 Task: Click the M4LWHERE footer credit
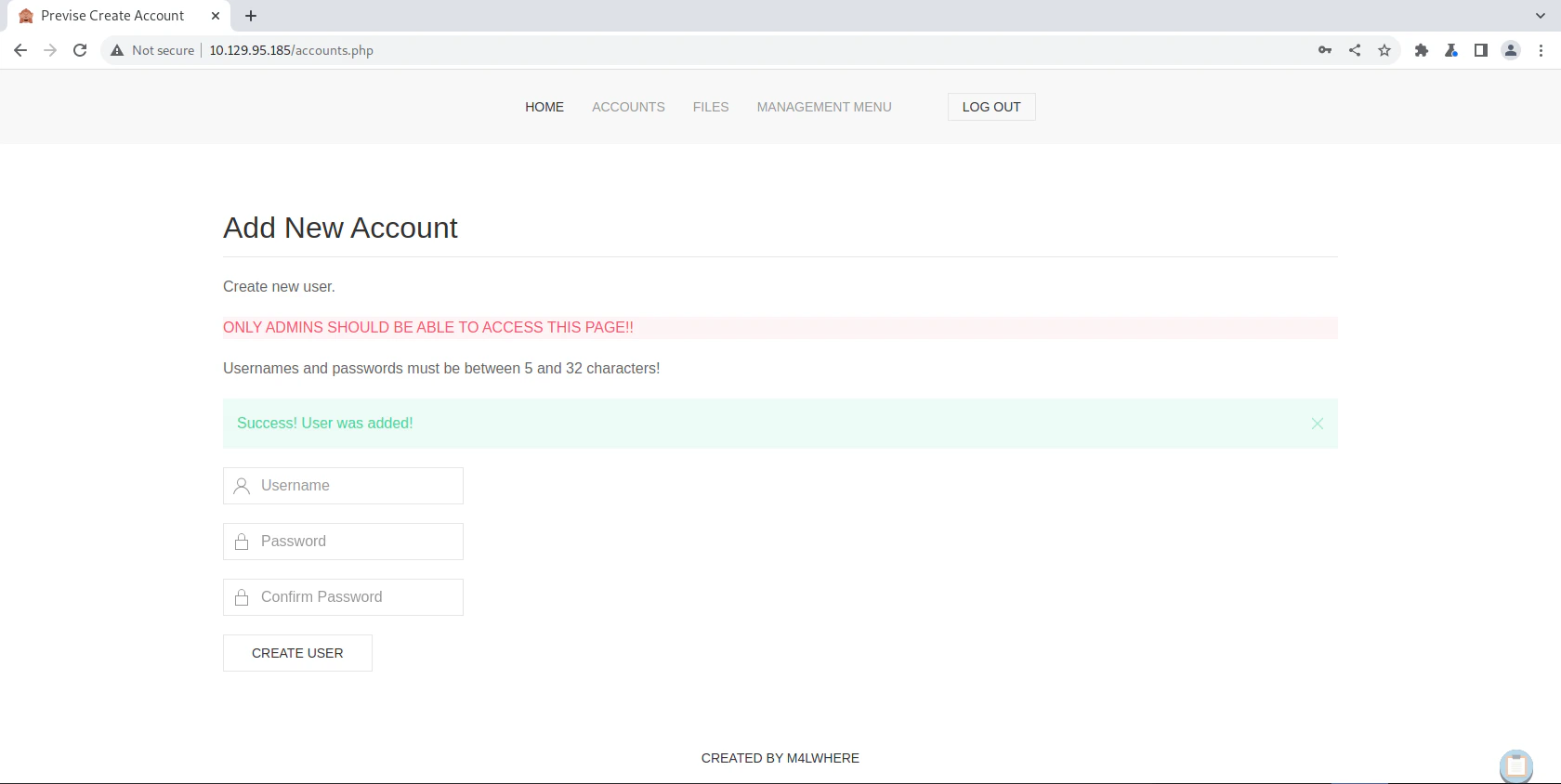coord(780,758)
